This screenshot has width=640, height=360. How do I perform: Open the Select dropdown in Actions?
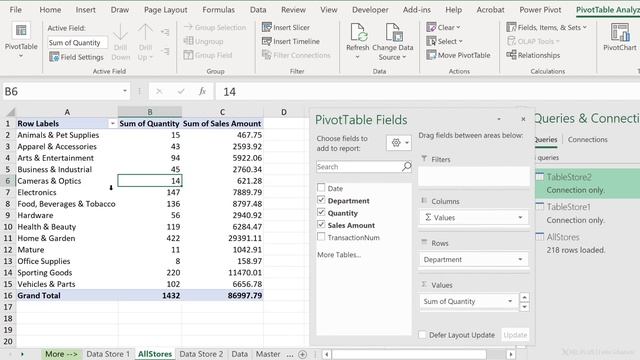(445, 41)
